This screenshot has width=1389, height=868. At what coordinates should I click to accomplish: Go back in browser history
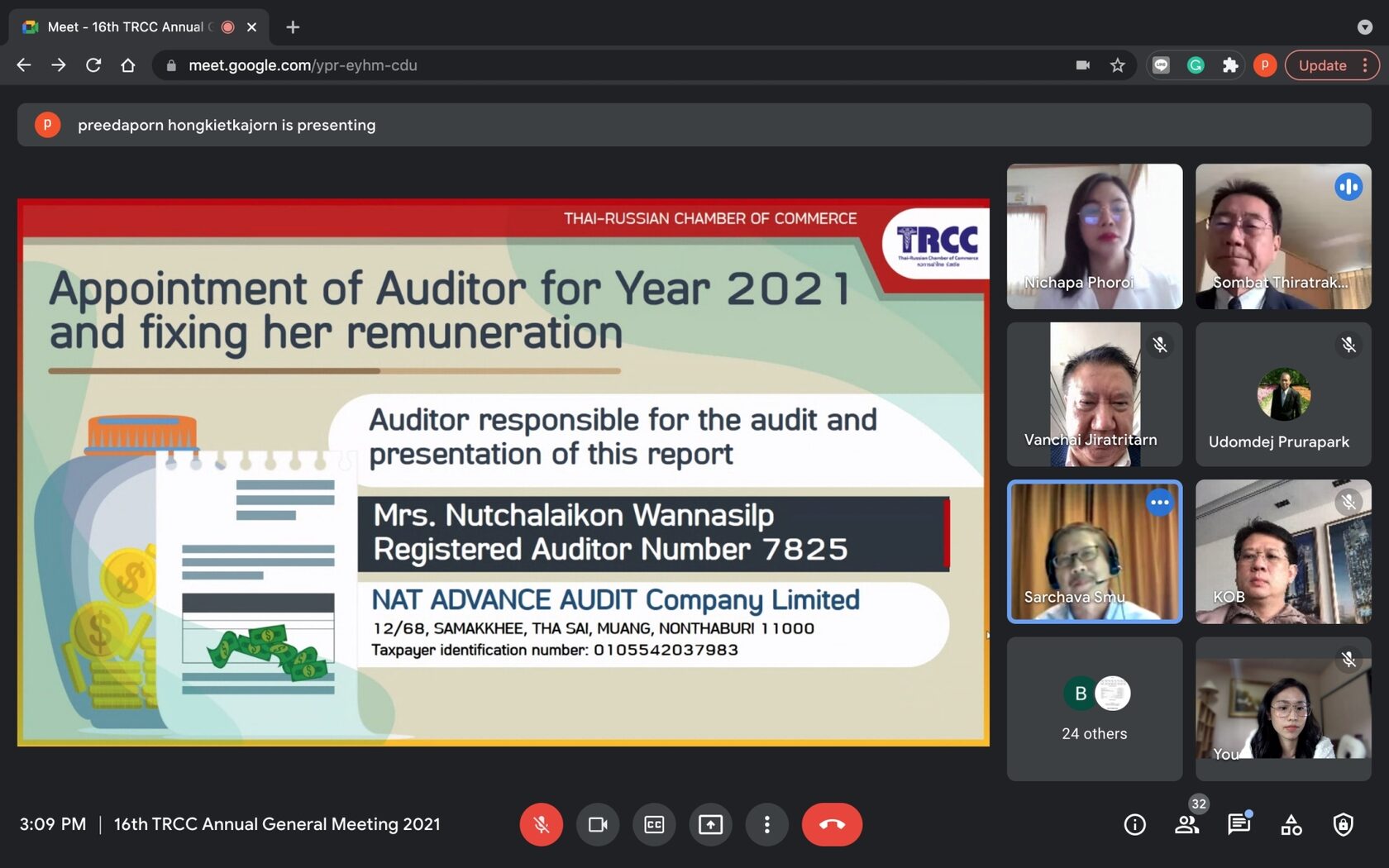click(x=24, y=65)
